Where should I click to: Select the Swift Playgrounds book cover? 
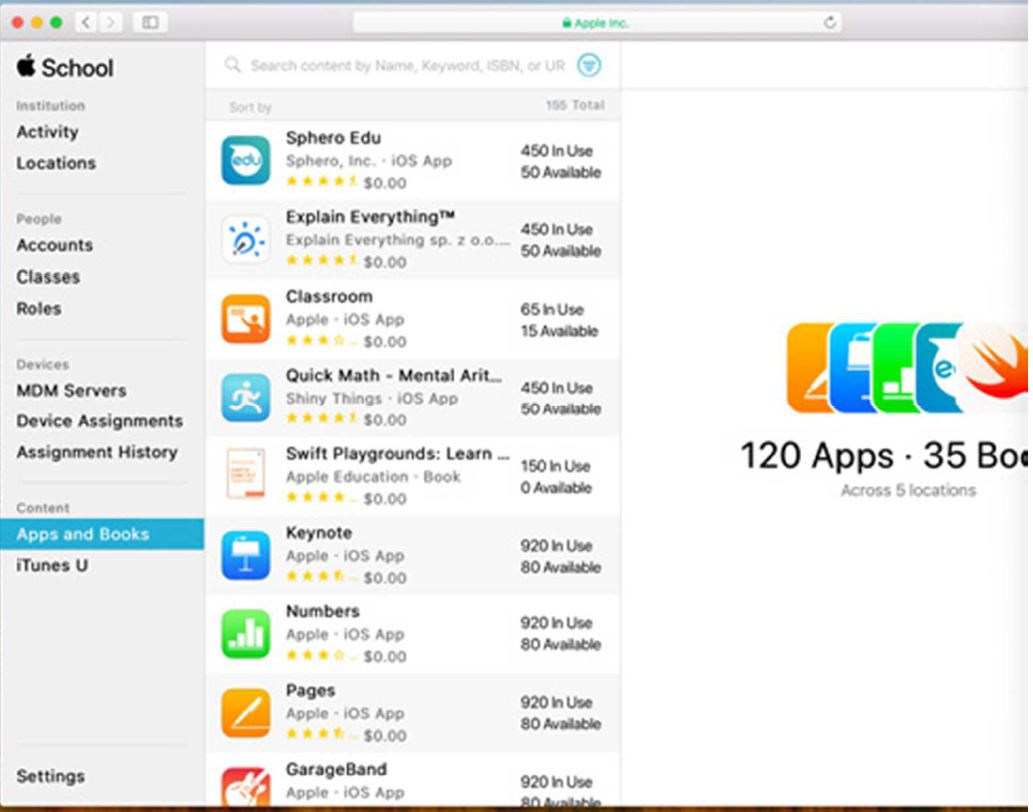(x=245, y=474)
